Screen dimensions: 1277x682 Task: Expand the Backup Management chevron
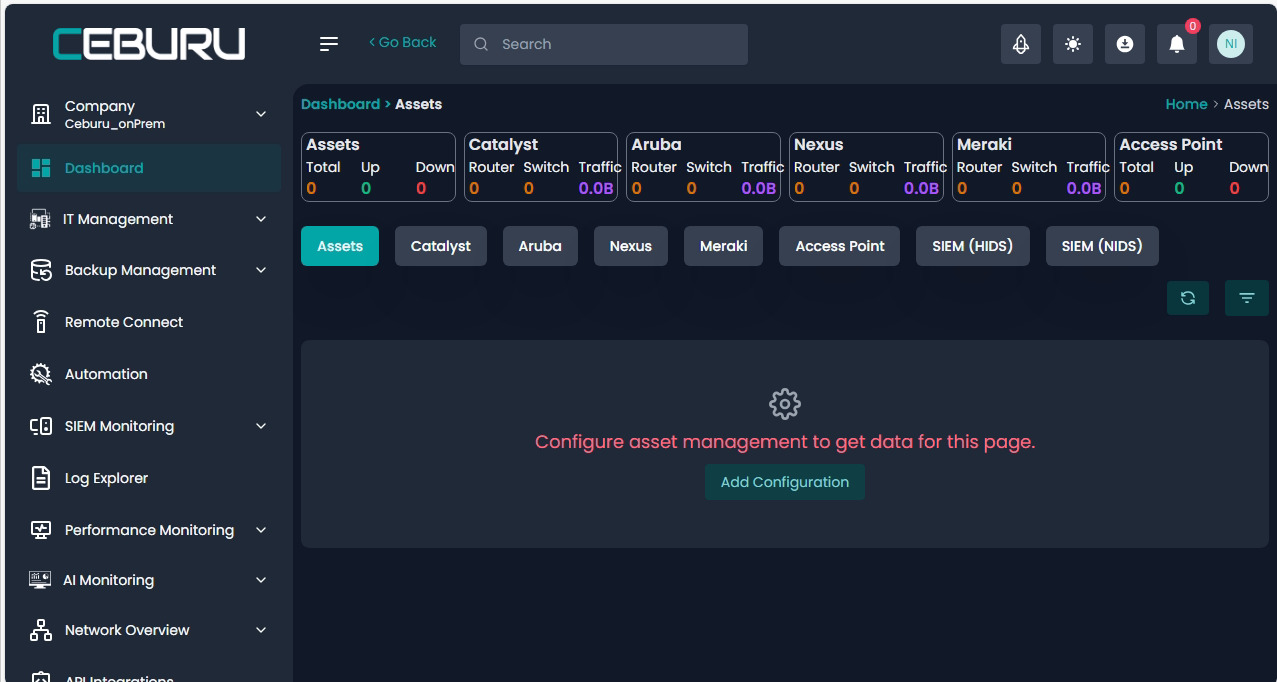(261, 270)
